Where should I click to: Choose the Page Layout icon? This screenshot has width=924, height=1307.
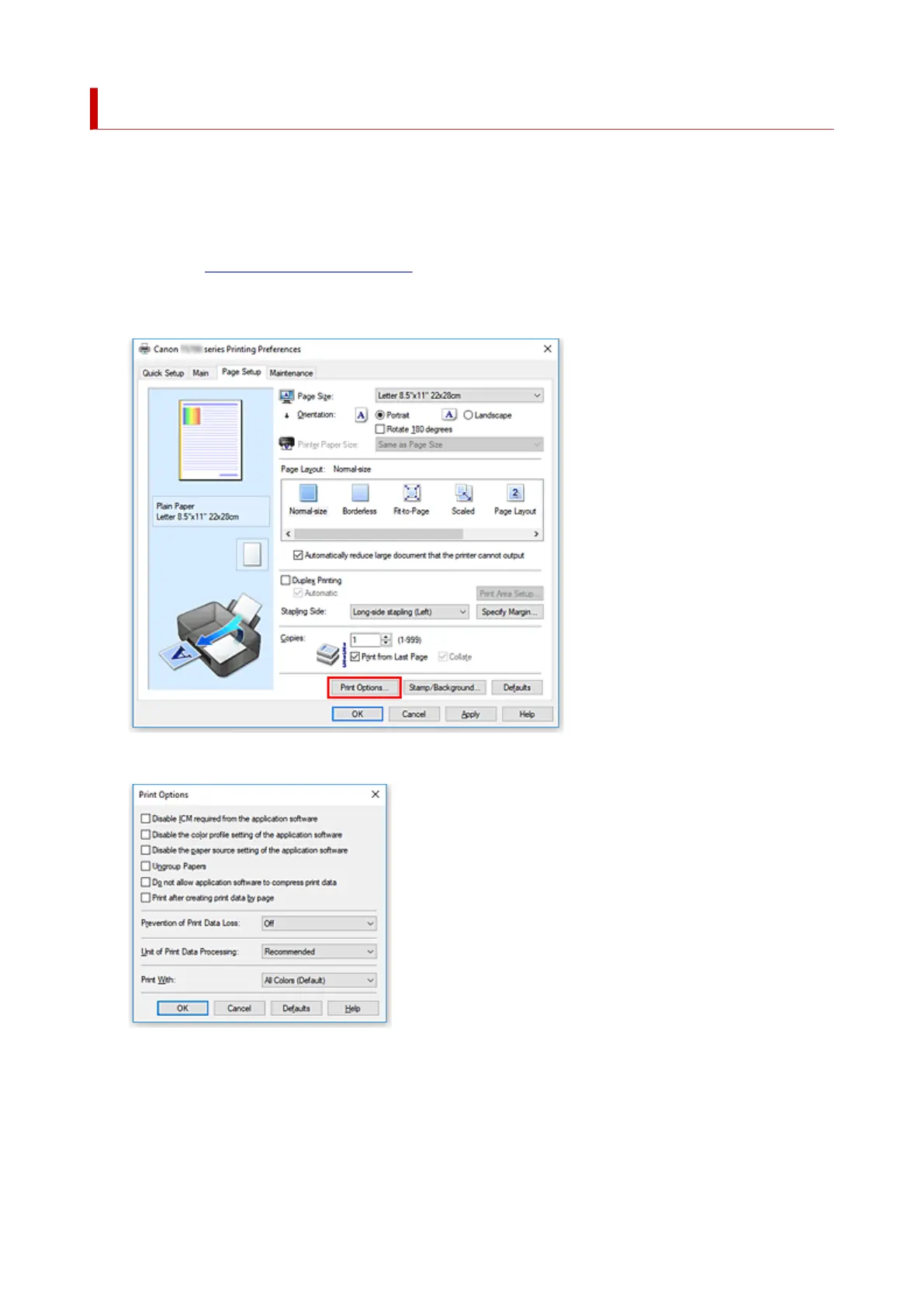[x=515, y=493]
